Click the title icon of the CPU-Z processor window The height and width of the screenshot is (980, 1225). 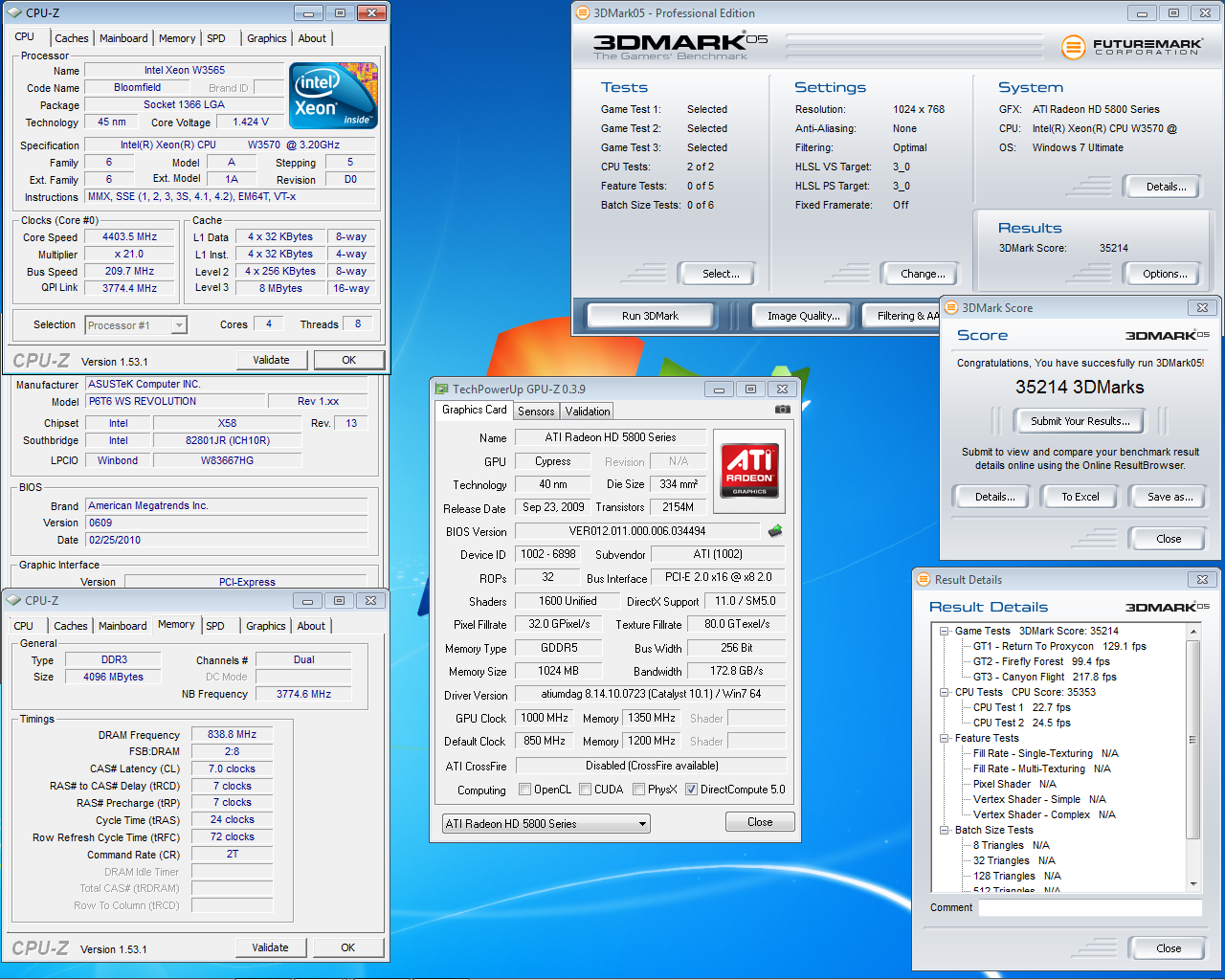[14, 12]
